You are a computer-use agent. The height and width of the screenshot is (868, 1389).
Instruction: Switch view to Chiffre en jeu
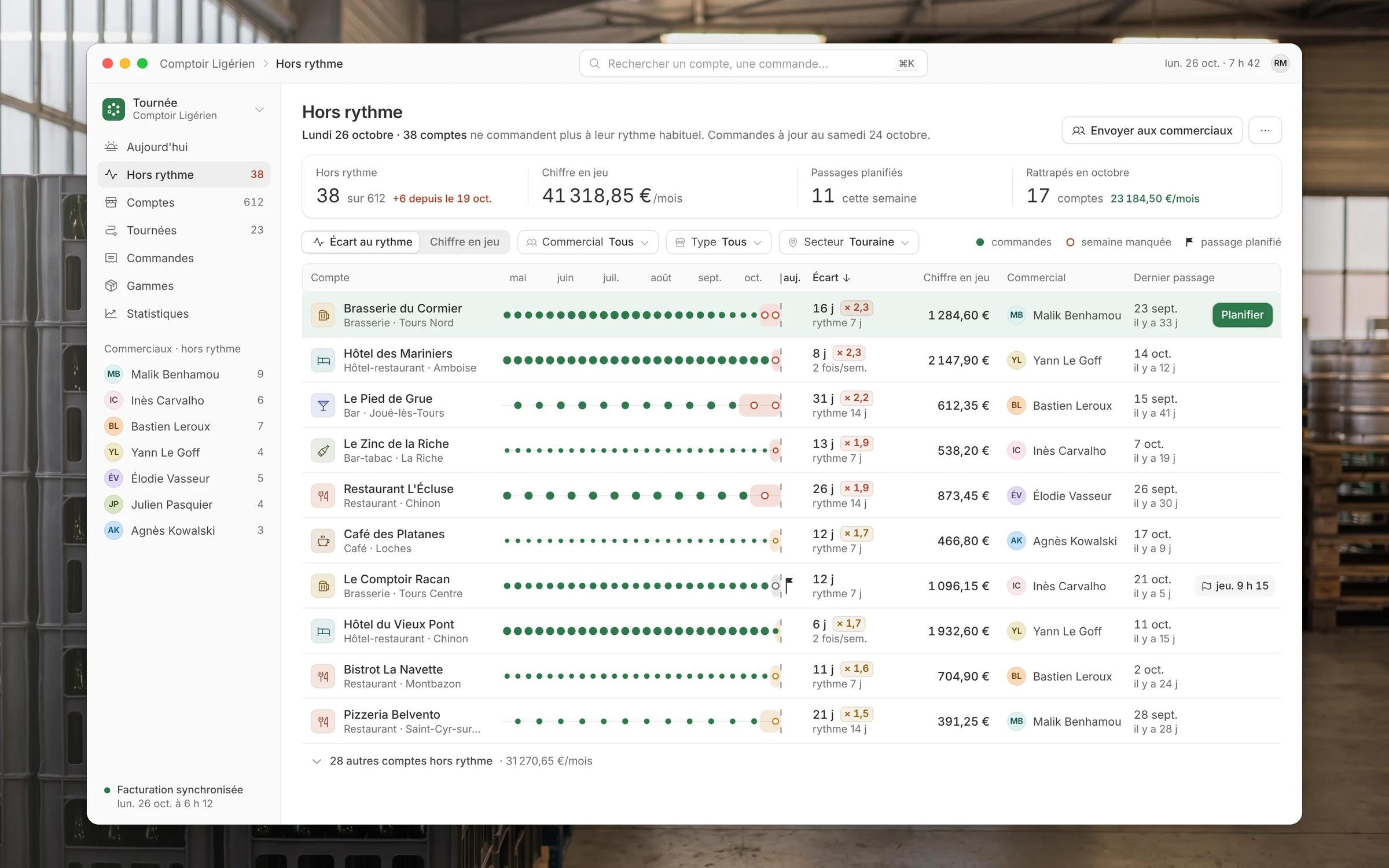point(464,242)
